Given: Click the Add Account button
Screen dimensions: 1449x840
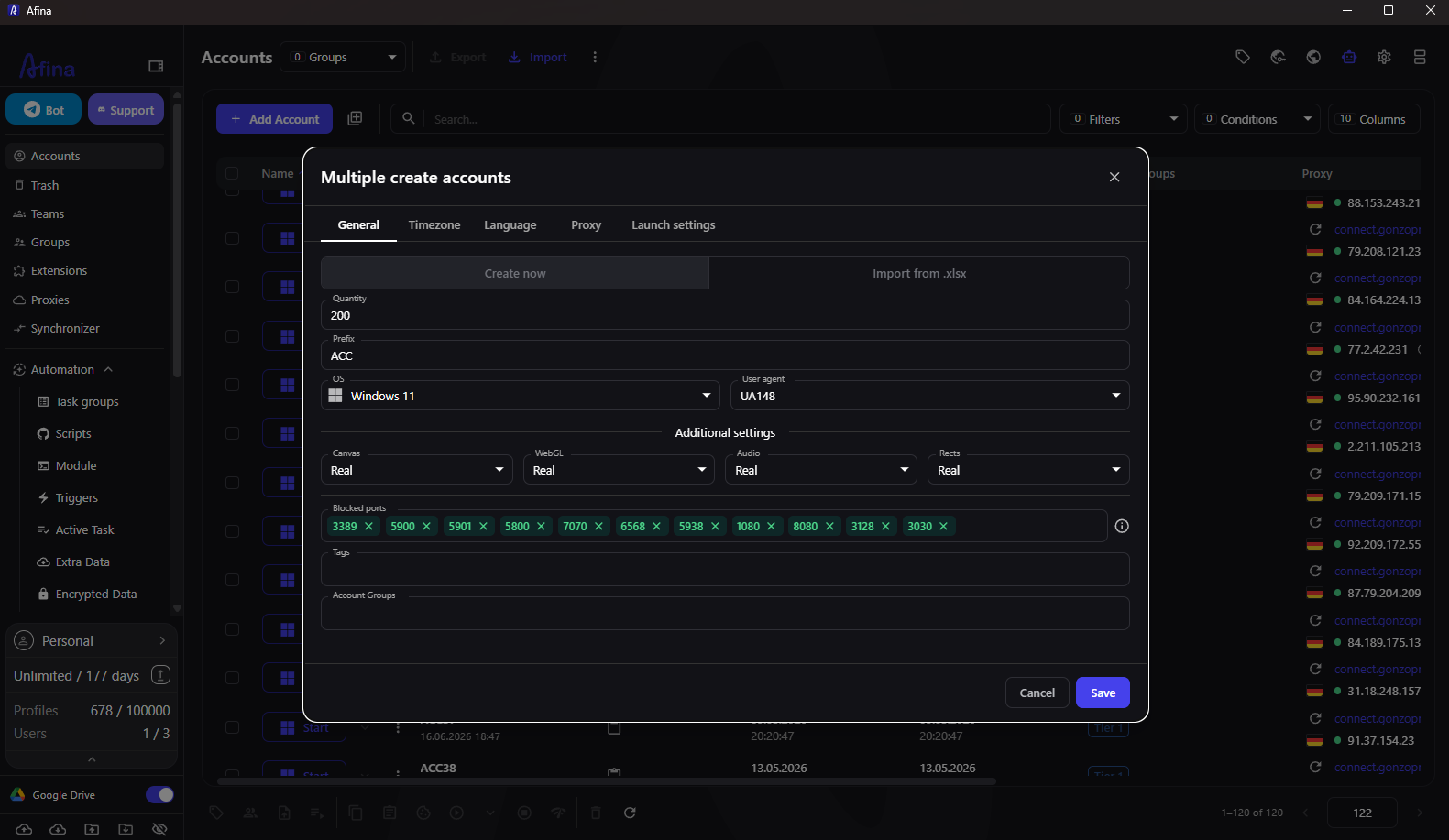Looking at the screenshot, I should coord(275,119).
